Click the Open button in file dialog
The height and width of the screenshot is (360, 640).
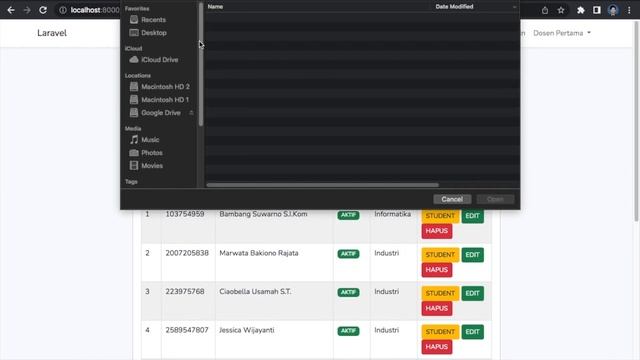pos(495,199)
